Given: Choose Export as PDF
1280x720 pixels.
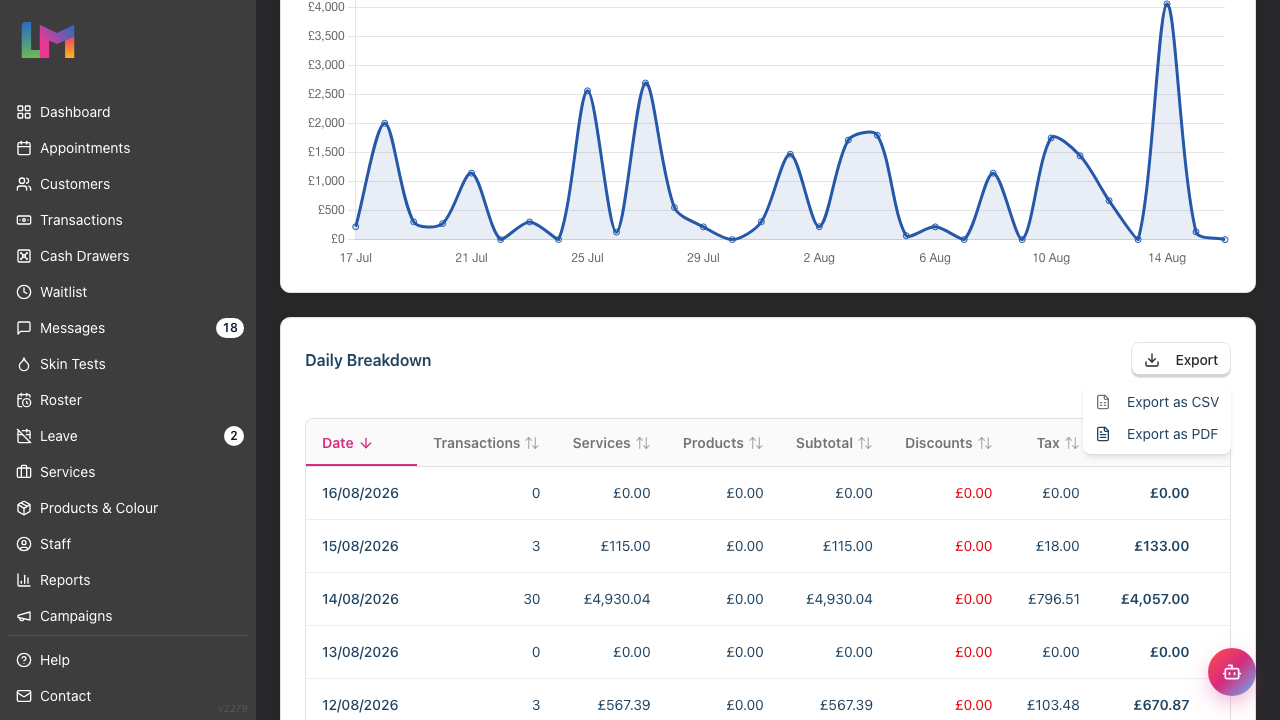Looking at the screenshot, I should (1157, 434).
